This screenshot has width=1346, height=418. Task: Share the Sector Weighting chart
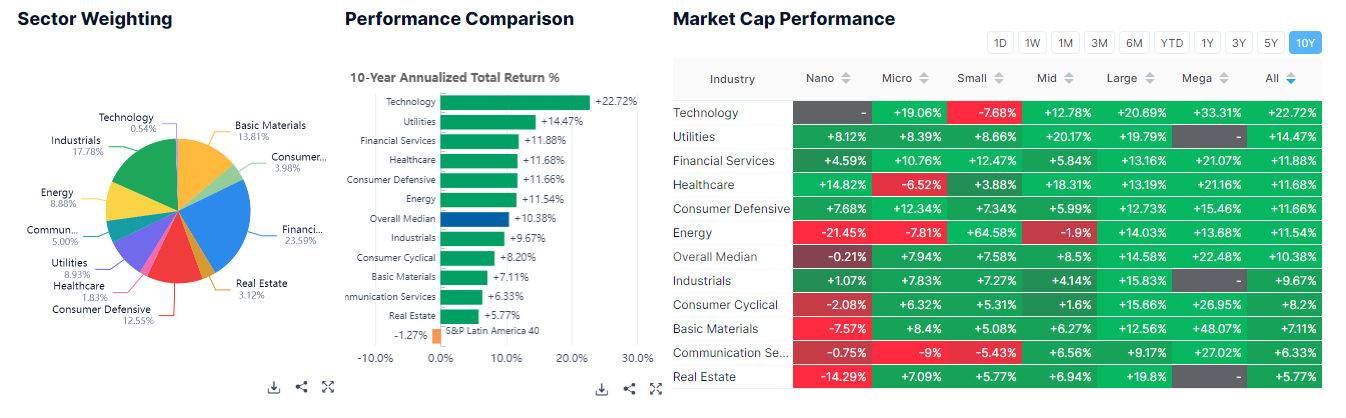pos(301,388)
